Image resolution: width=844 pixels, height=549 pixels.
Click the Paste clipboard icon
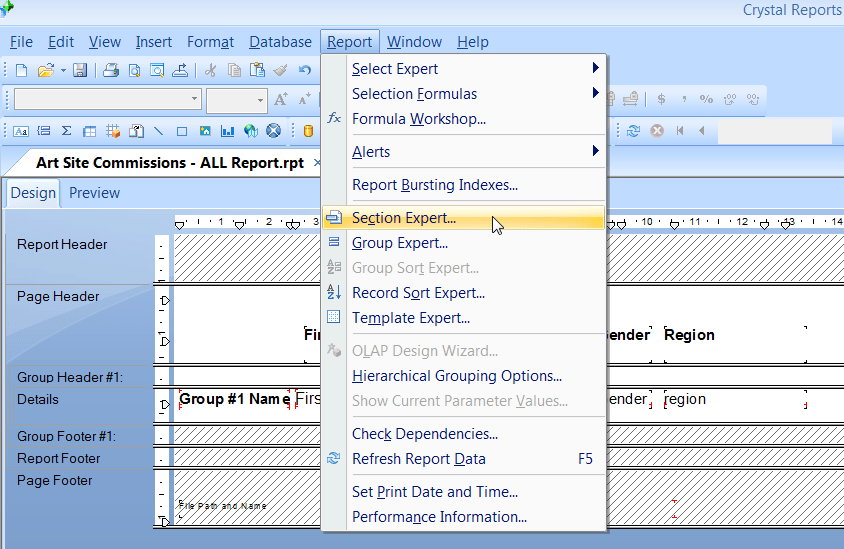point(257,70)
